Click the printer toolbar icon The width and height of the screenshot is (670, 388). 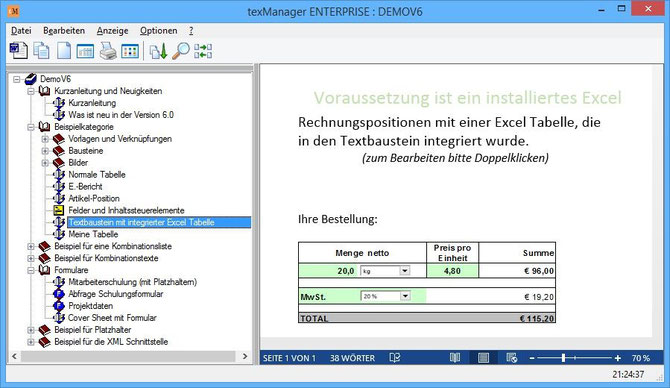point(108,51)
